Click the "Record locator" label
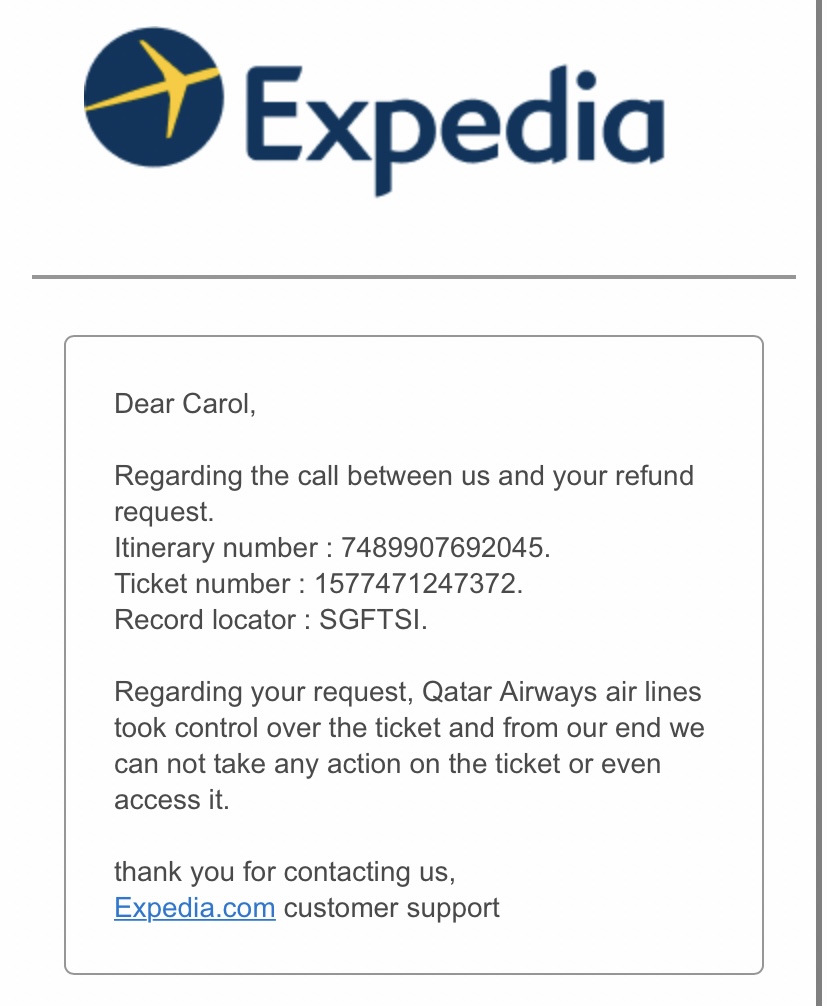 point(204,620)
